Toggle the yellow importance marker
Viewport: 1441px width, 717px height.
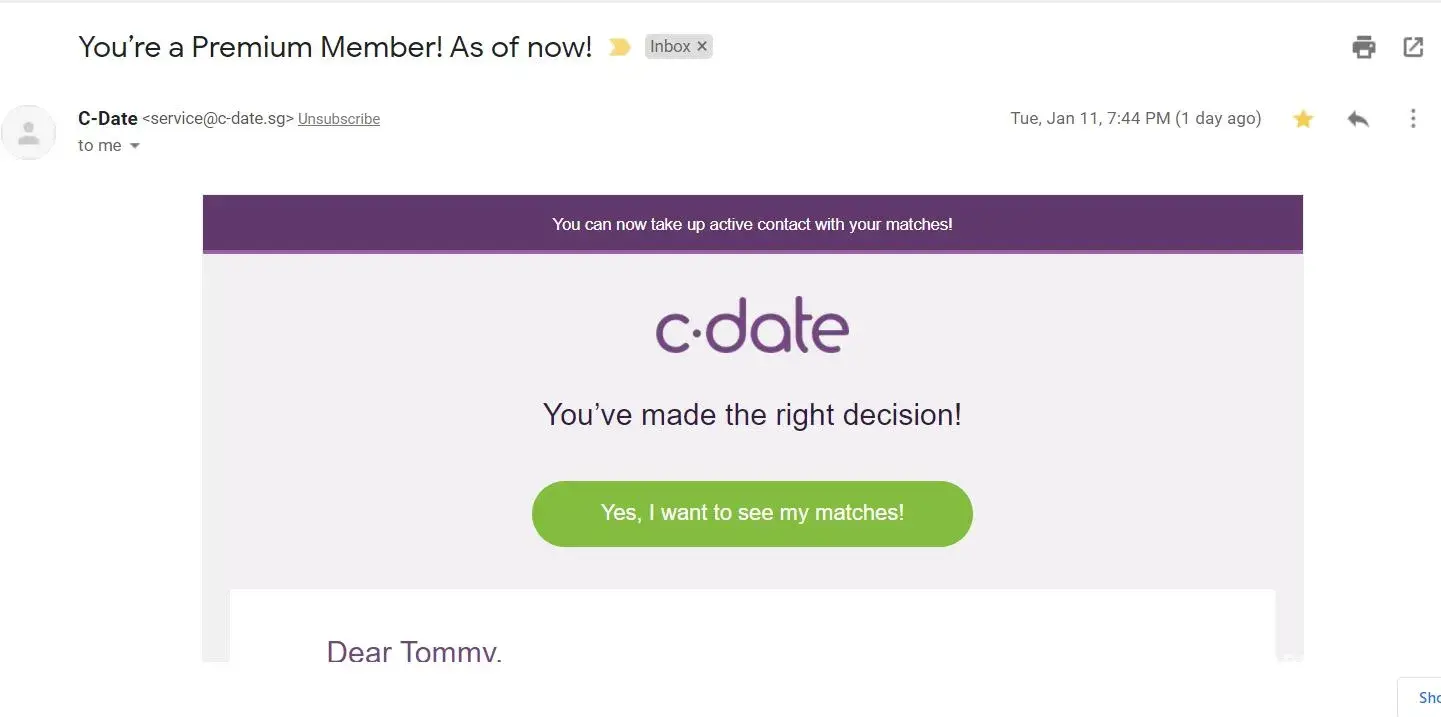[619, 47]
